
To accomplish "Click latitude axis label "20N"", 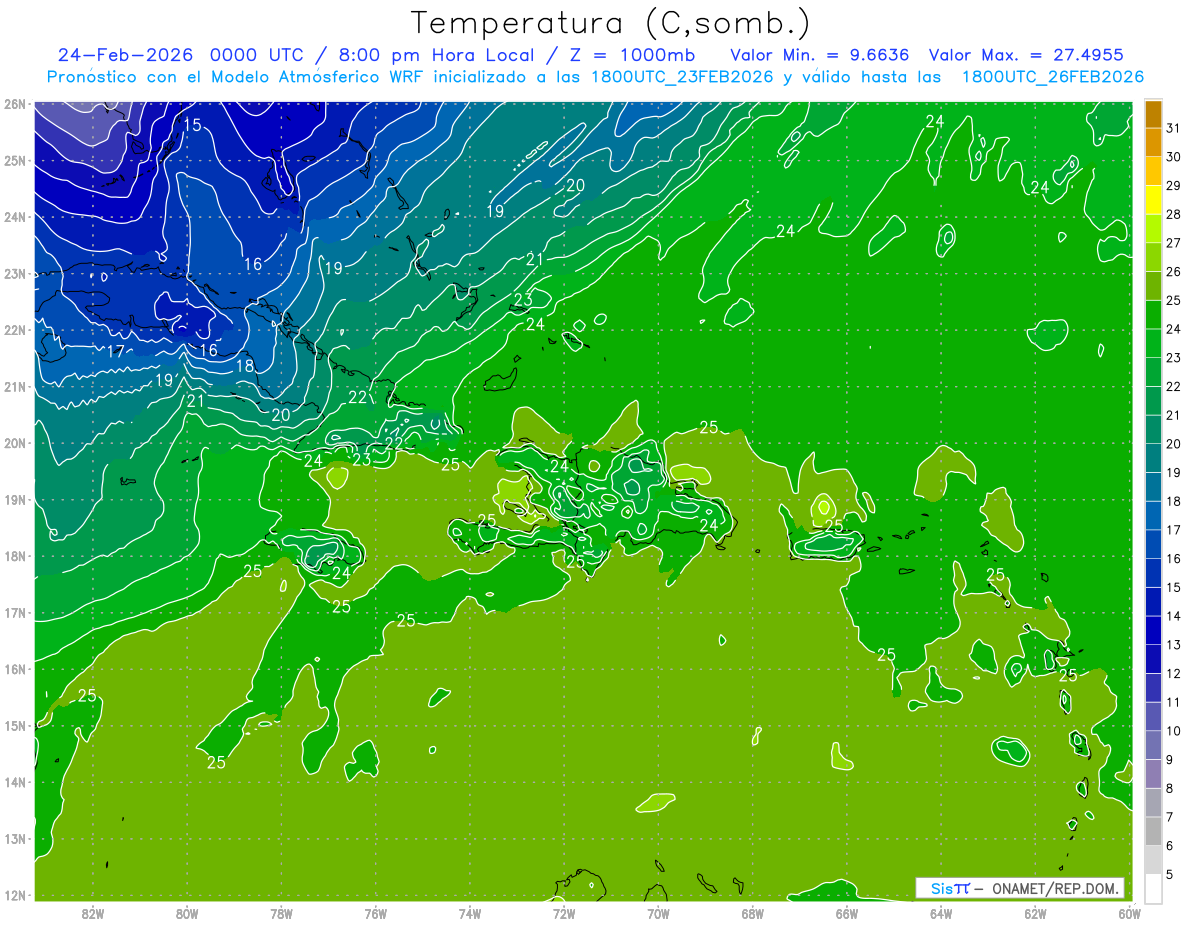I will 15,443.
